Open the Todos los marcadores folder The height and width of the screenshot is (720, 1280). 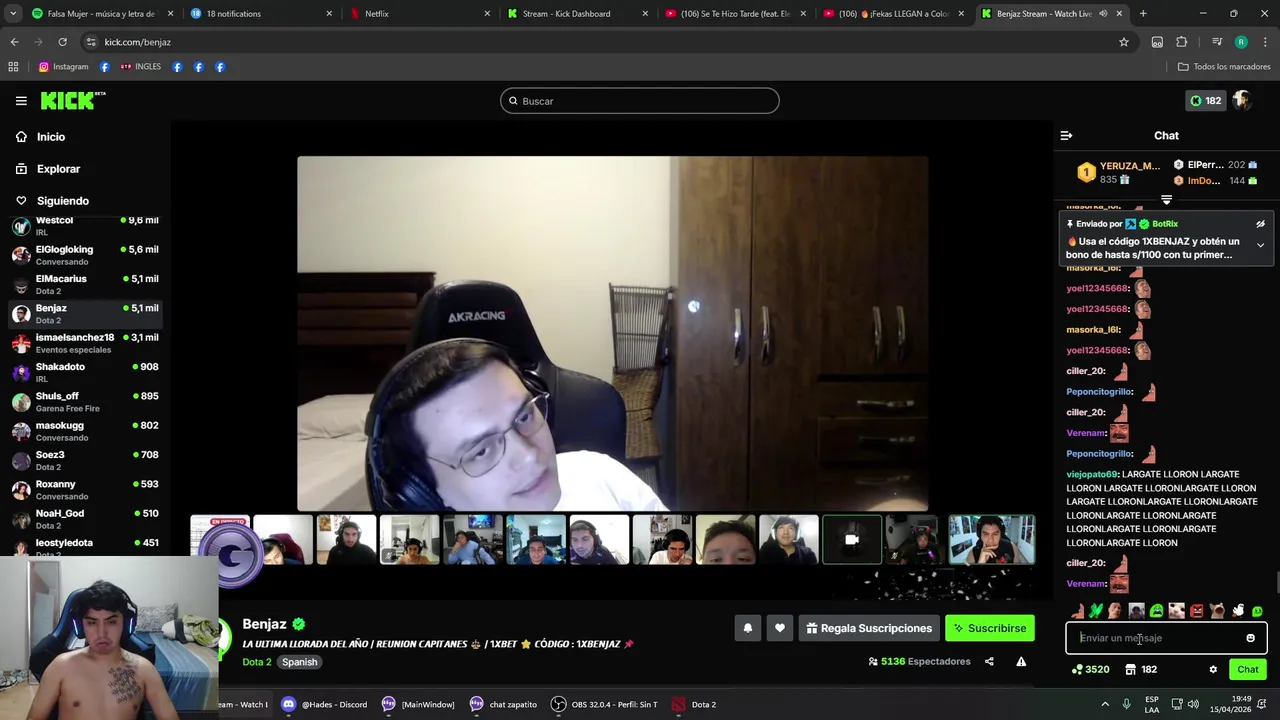click(x=1224, y=67)
